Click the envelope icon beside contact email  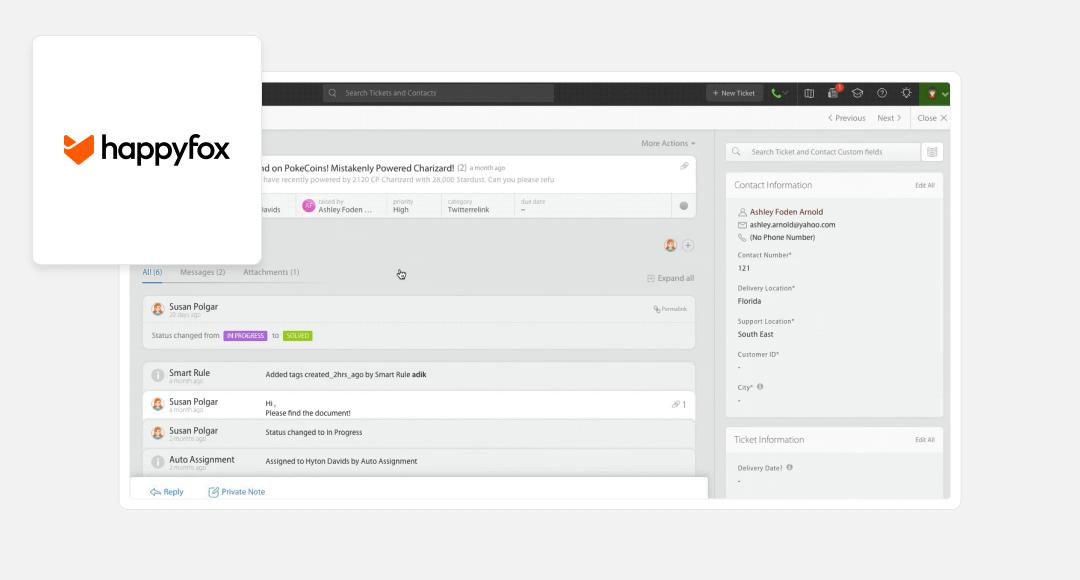pyautogui.click(x=742, y=225)
